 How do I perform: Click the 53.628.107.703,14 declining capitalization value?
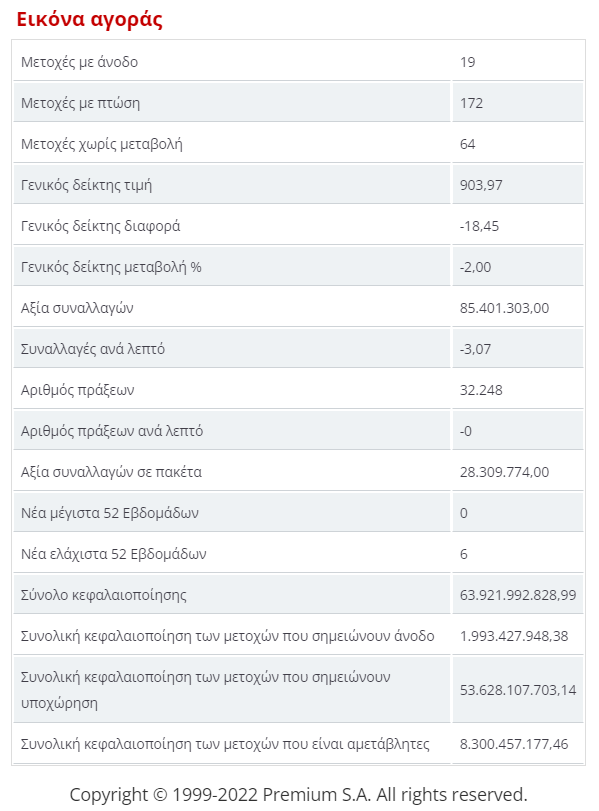[518, 689]
